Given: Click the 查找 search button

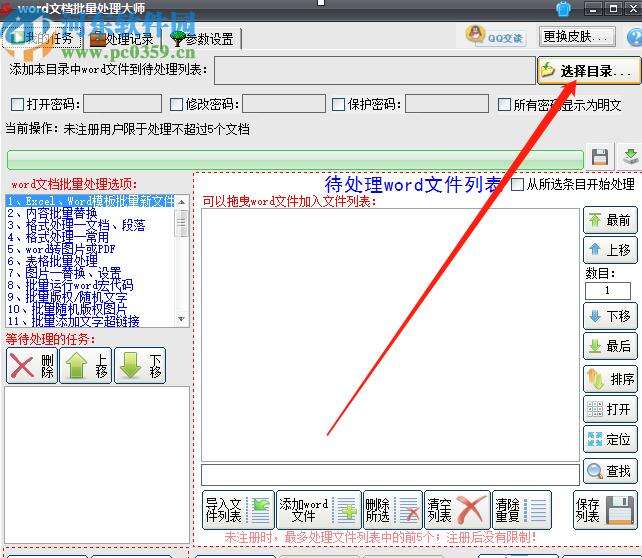Looking at the screenshot, I should [610, 471].
